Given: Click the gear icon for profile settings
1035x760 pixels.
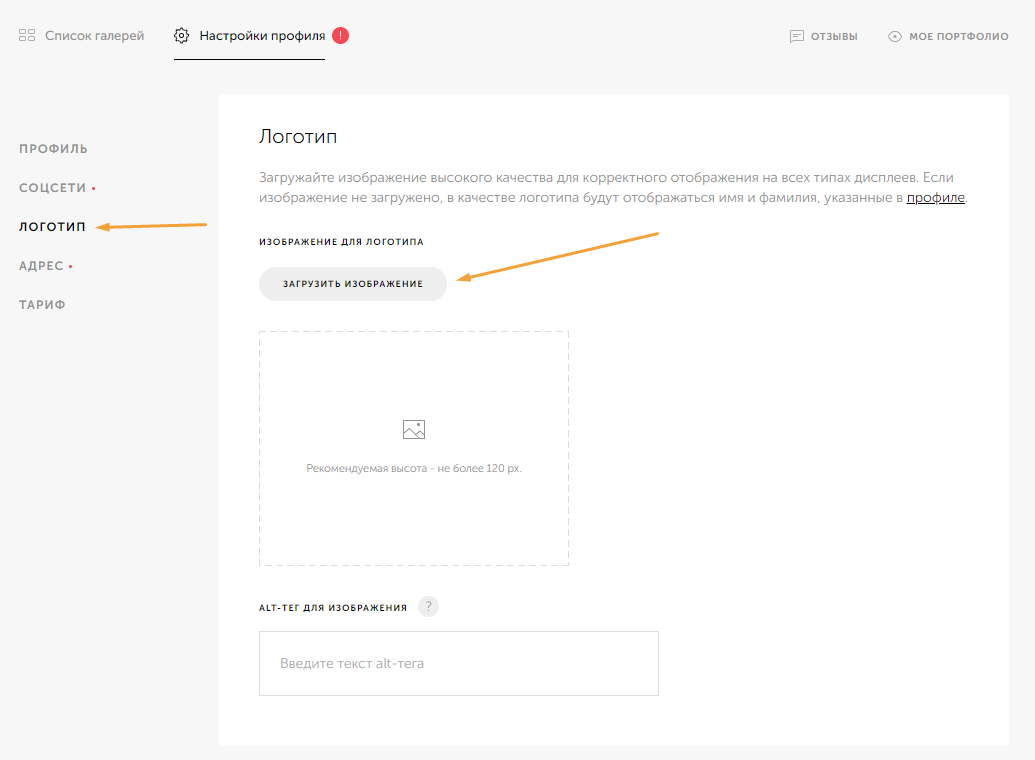Looking at the screenshot, I should click(x=181, y=36).
